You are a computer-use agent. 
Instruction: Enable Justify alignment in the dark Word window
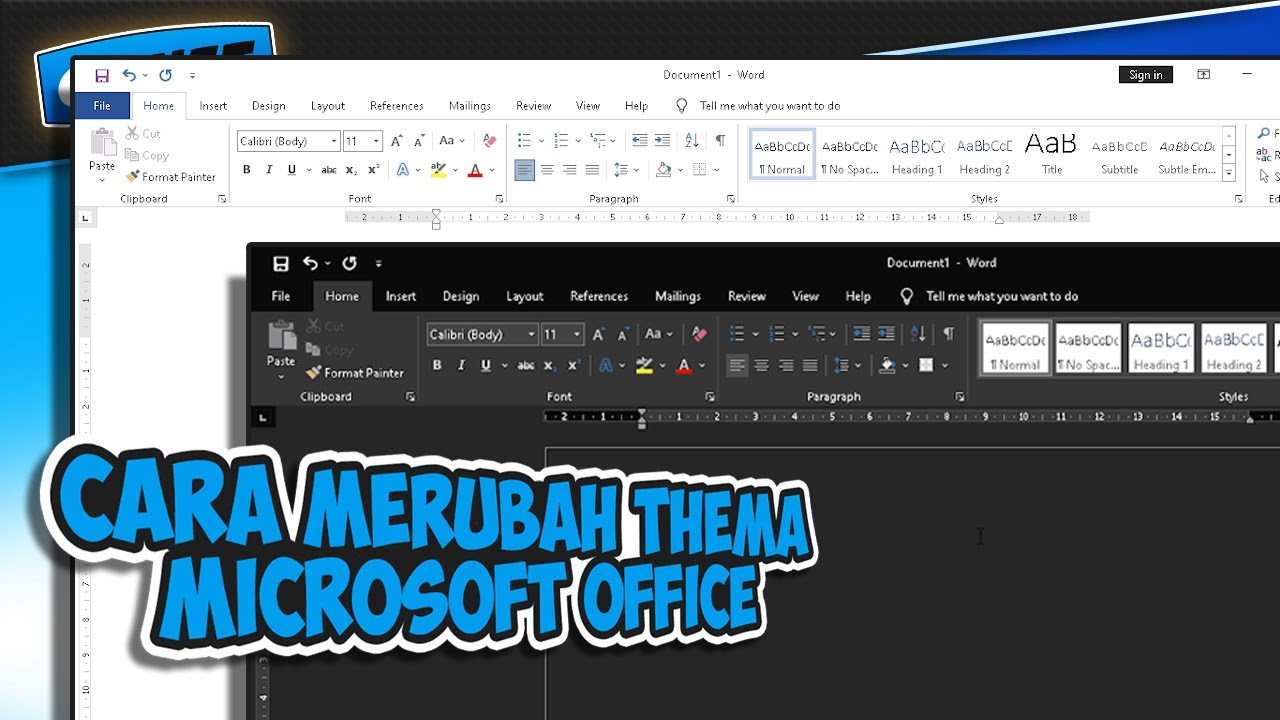tap(810, 365)
